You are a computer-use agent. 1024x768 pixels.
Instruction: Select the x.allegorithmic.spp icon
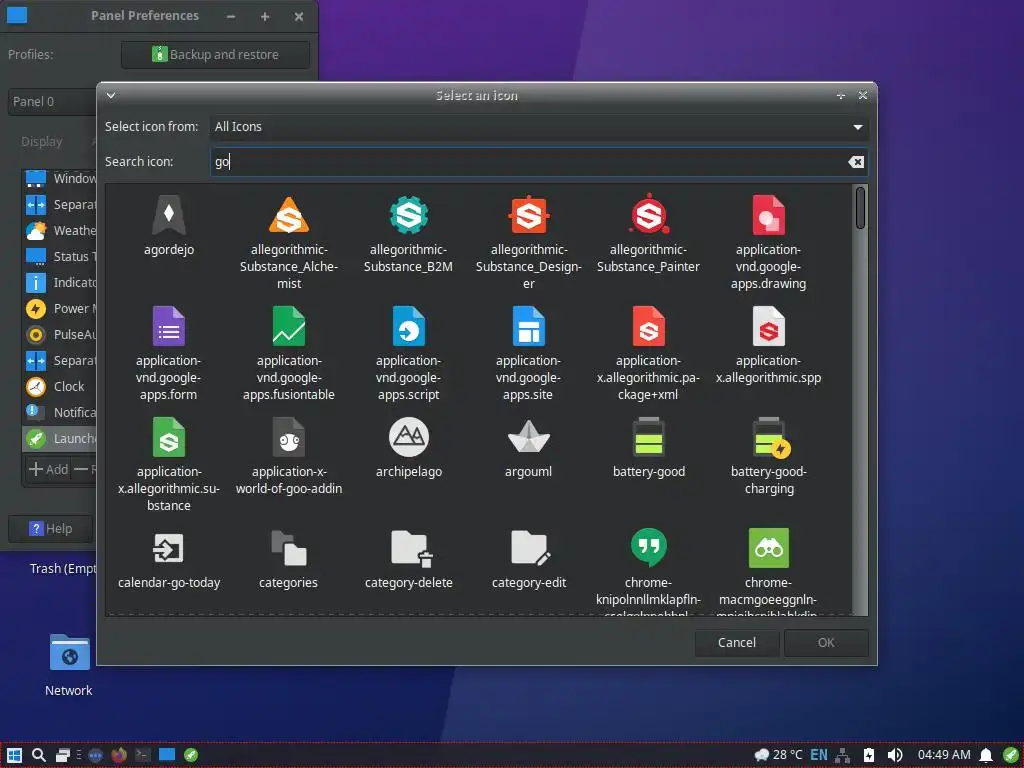click(768, 344)
